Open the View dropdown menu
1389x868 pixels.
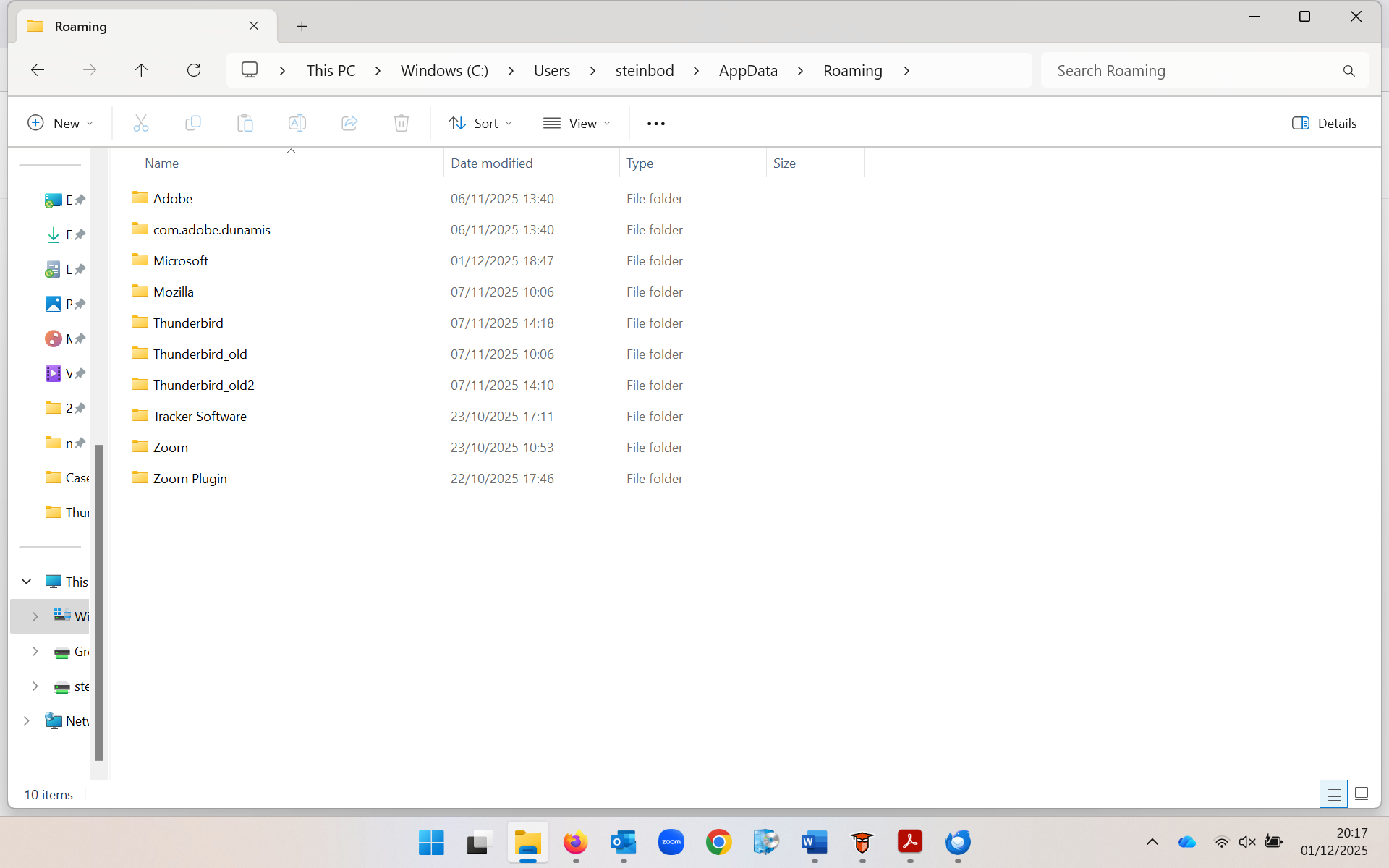(x=577, y=123)
